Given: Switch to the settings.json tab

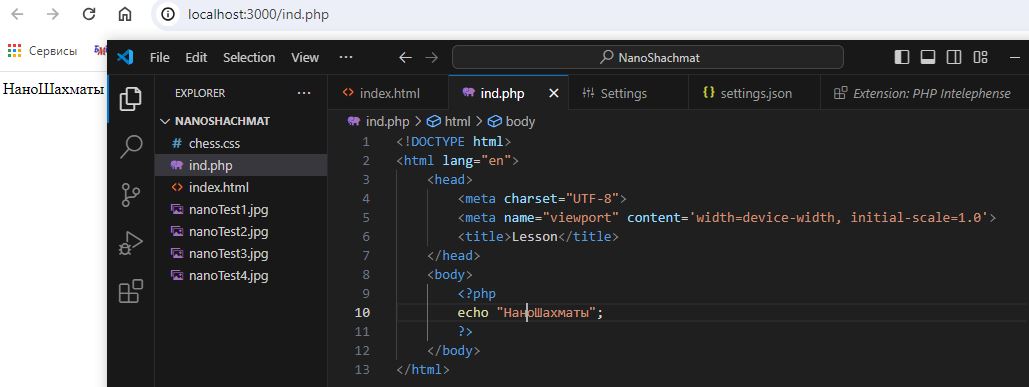Looking at the screenshot, I should coord(747,93).
